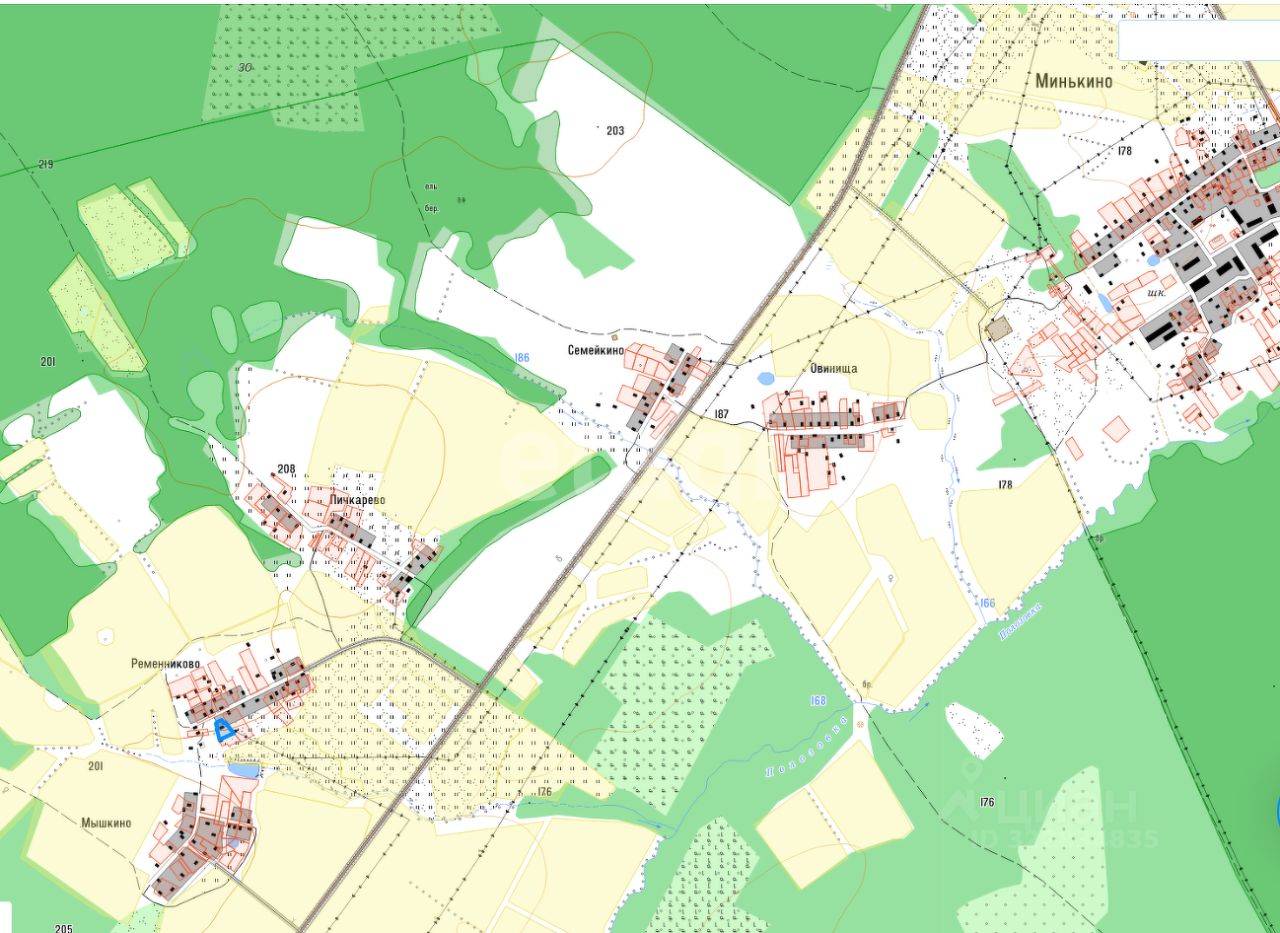Click the elevation mark 219
Screen dimensions: 1280x933
point(46,164)
